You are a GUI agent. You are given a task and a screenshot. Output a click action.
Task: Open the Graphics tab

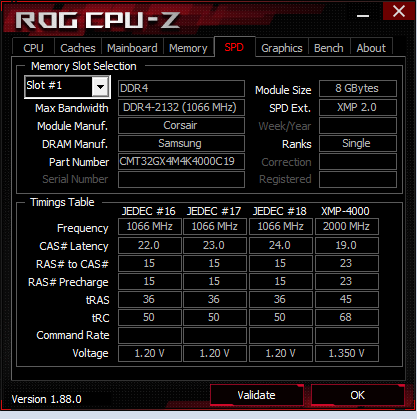coord(282,48)
